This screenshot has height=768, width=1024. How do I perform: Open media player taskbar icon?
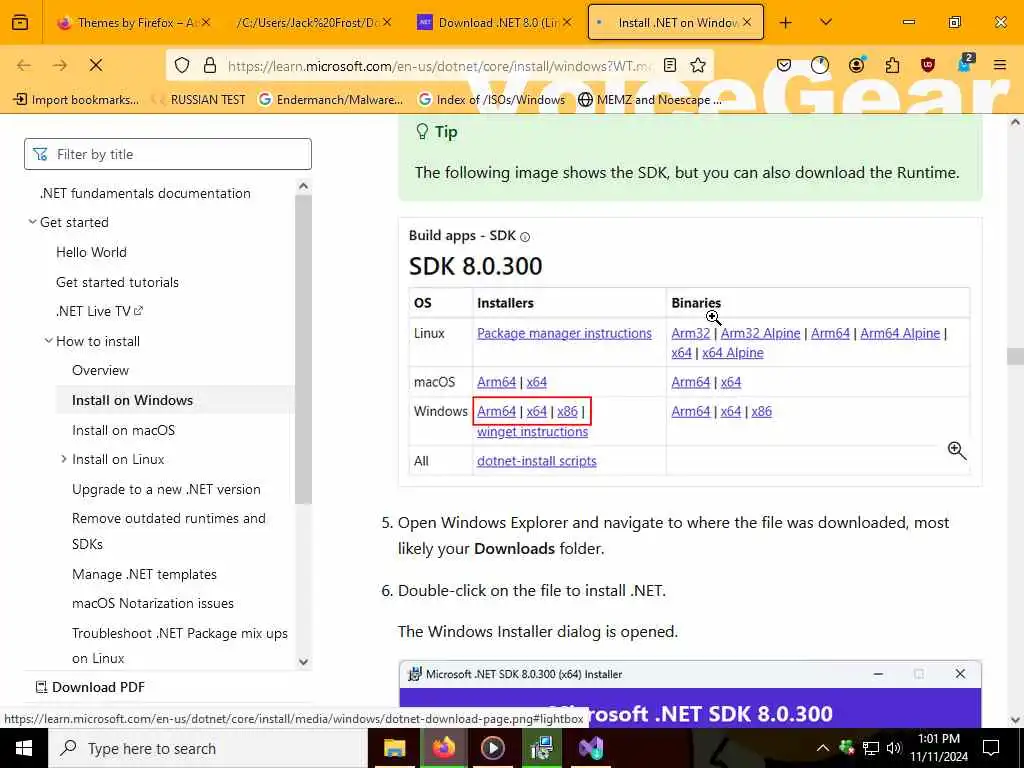coord(492,748)
